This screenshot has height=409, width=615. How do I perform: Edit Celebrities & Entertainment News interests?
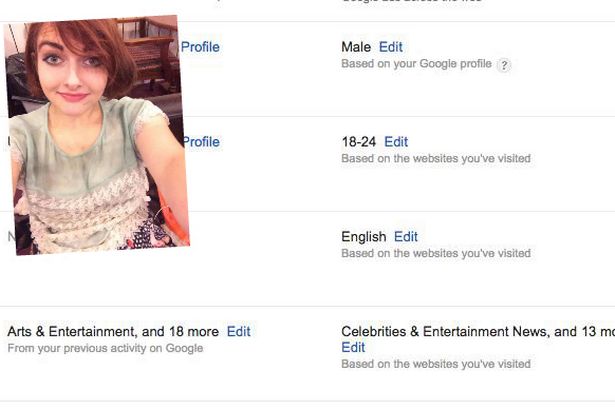coord(353,347)
